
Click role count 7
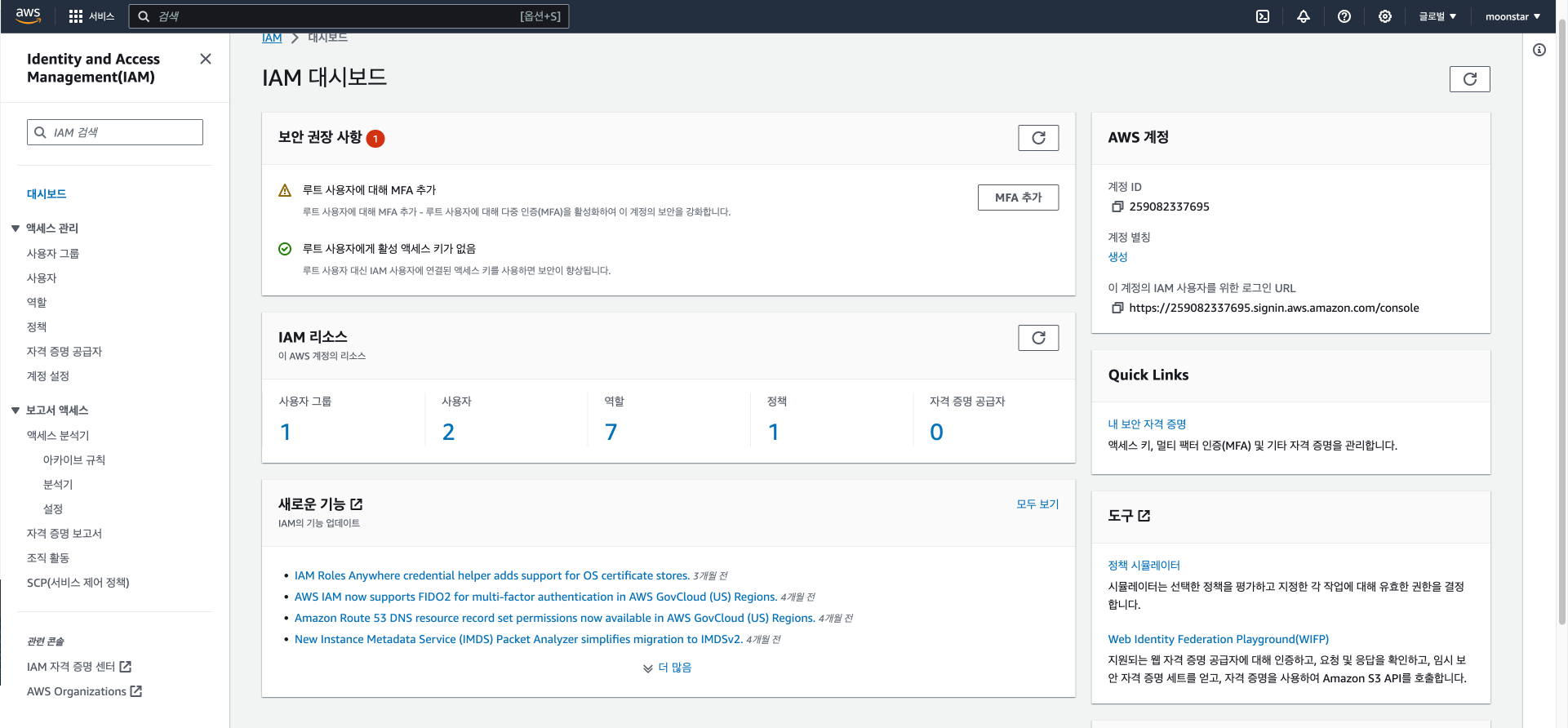[611, 432]
